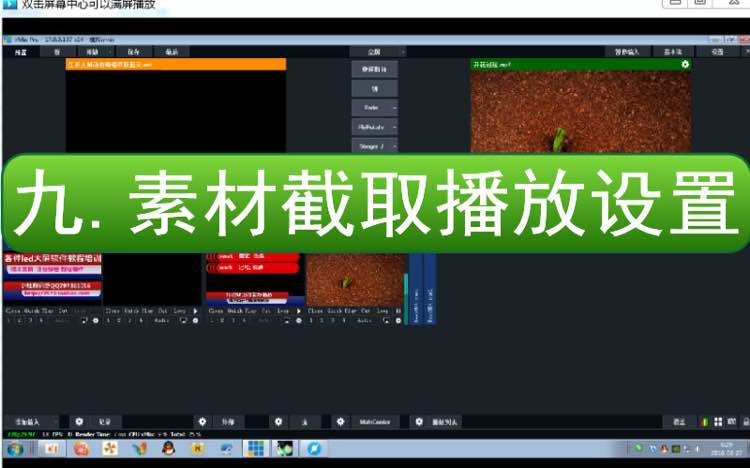Viewport: 750px width, 468px height.
Task: Click Cut on the soil sprout input tile
Action: click(x=365, y=311)
